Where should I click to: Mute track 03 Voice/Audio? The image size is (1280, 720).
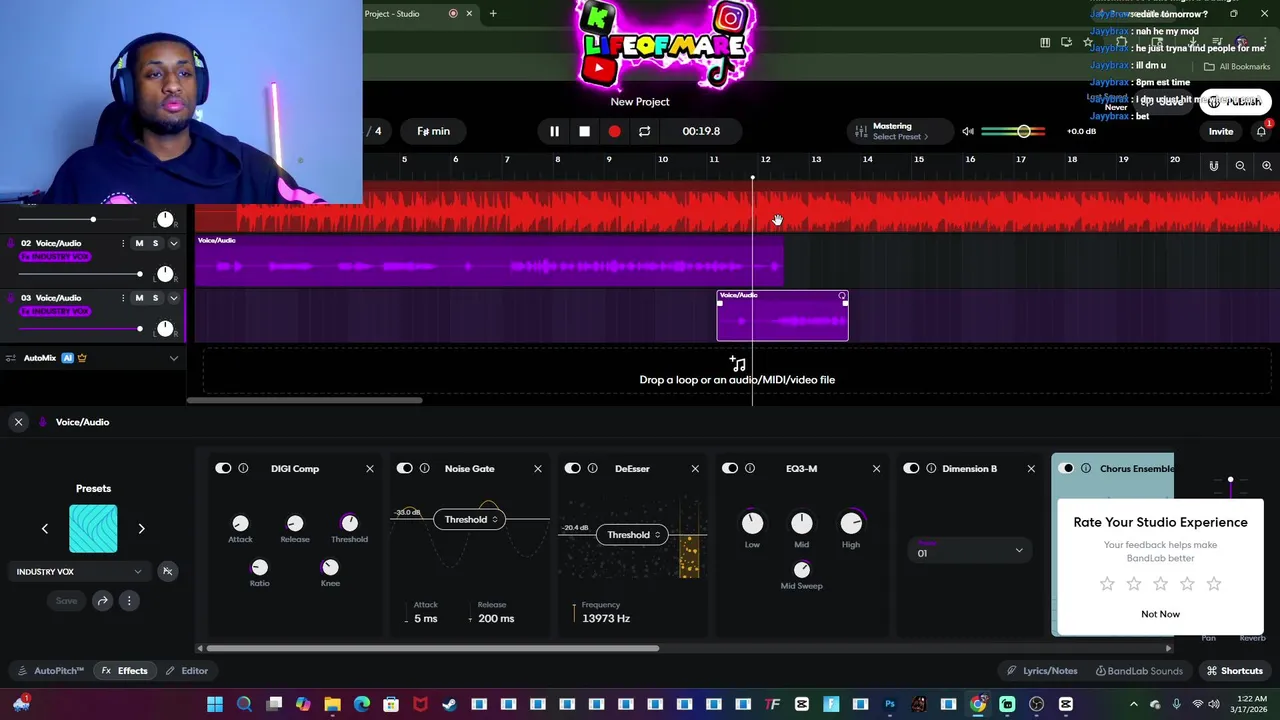139,298
